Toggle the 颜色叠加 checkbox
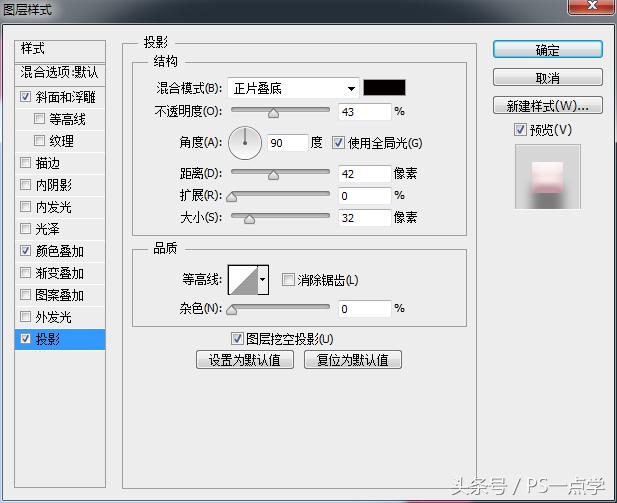This screenshot has height=503, width=617. tap(26, 250)
